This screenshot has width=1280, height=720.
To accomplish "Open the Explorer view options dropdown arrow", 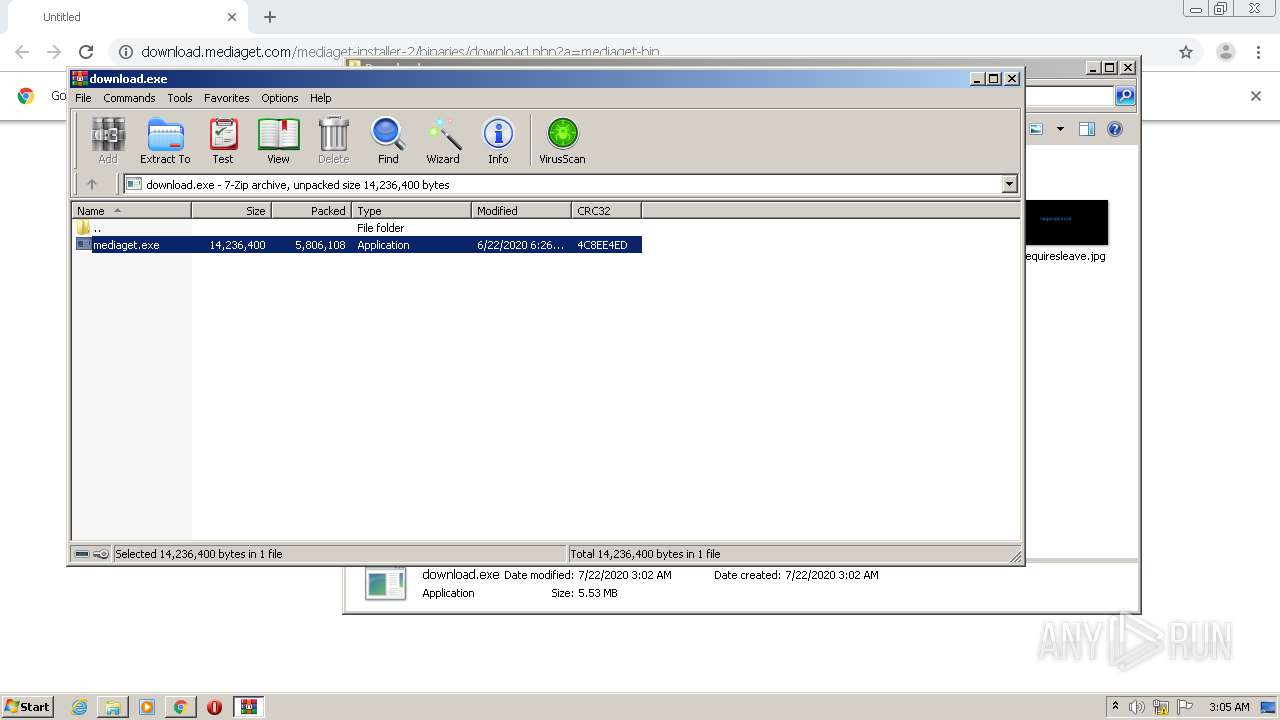I will [x=1060, y=129].
